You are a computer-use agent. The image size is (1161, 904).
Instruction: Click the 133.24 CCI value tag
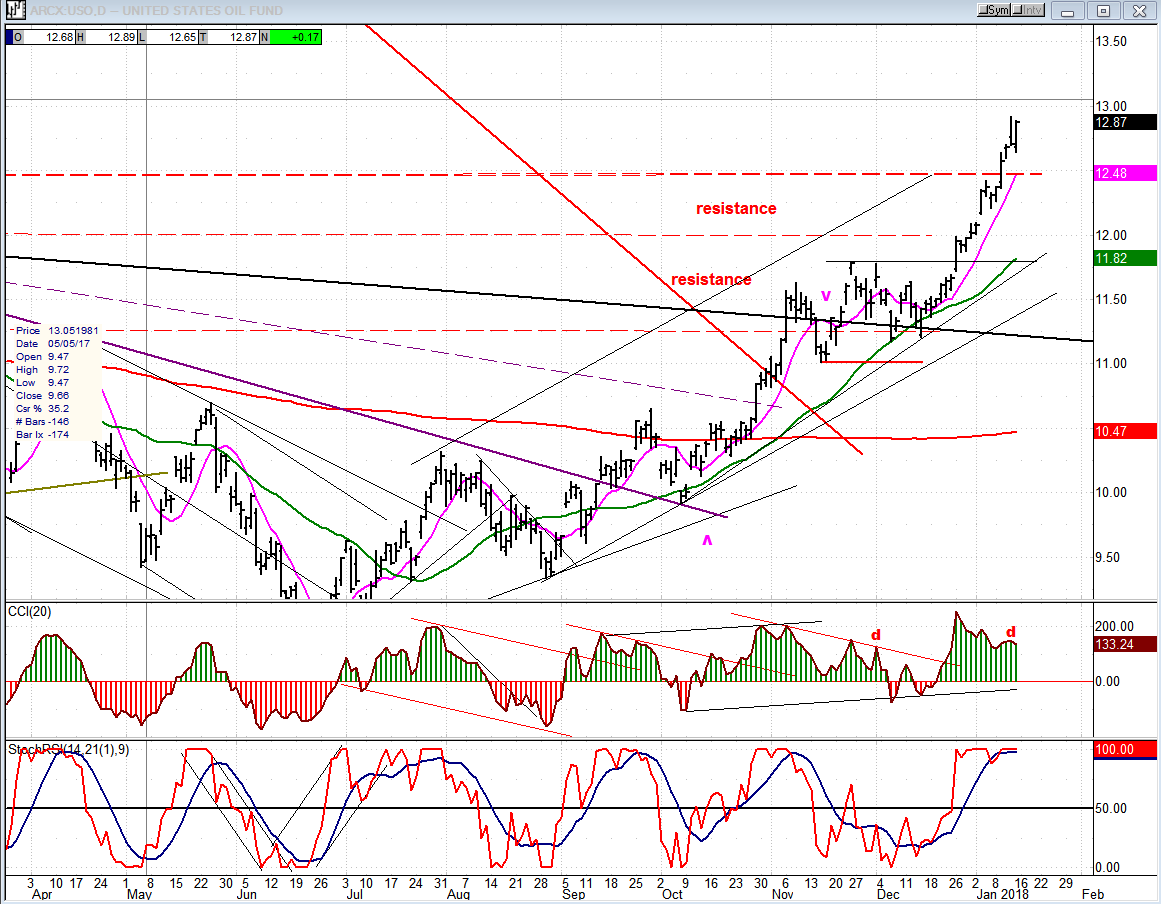click(x=1125, y=644)
